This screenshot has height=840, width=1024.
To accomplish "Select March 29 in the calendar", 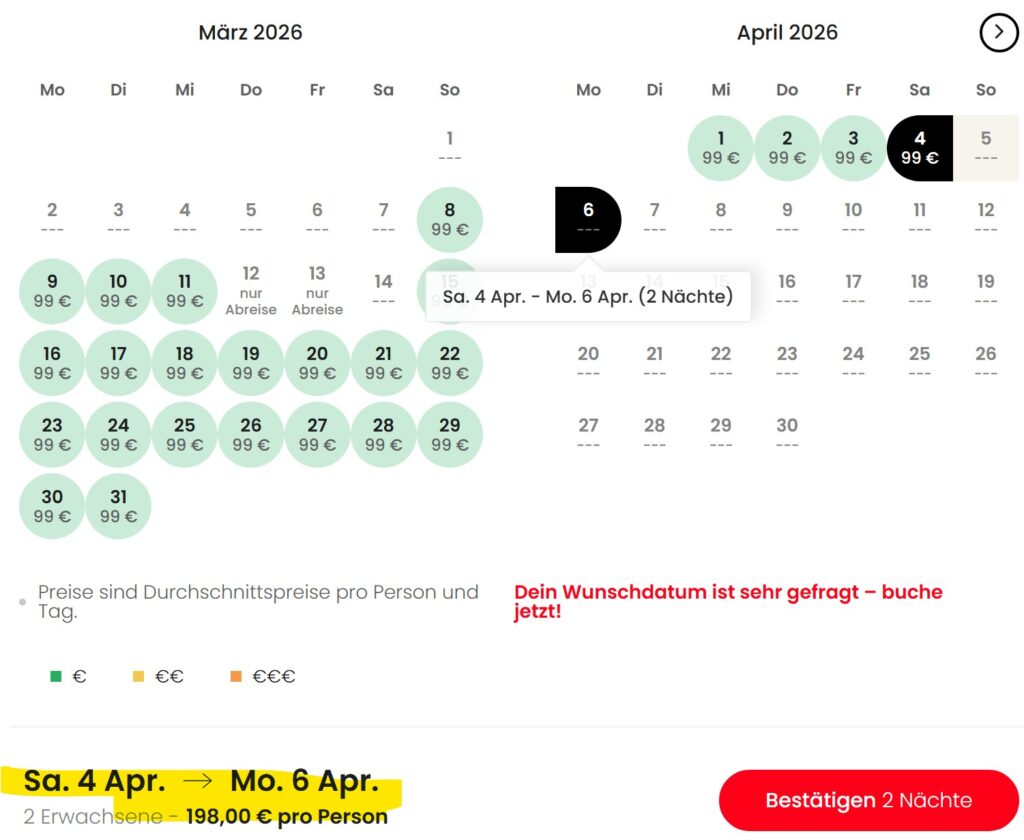I will (450, 434).
